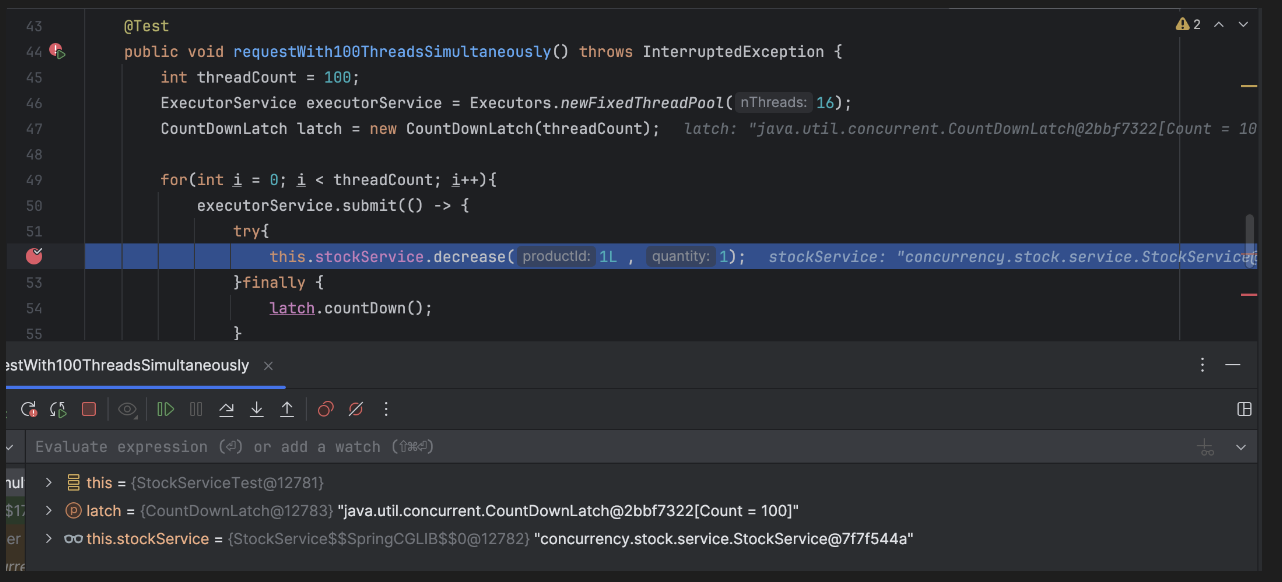Click the productId parameter hint
This screenshot has height=582, width=1282.
pos(557,257)
